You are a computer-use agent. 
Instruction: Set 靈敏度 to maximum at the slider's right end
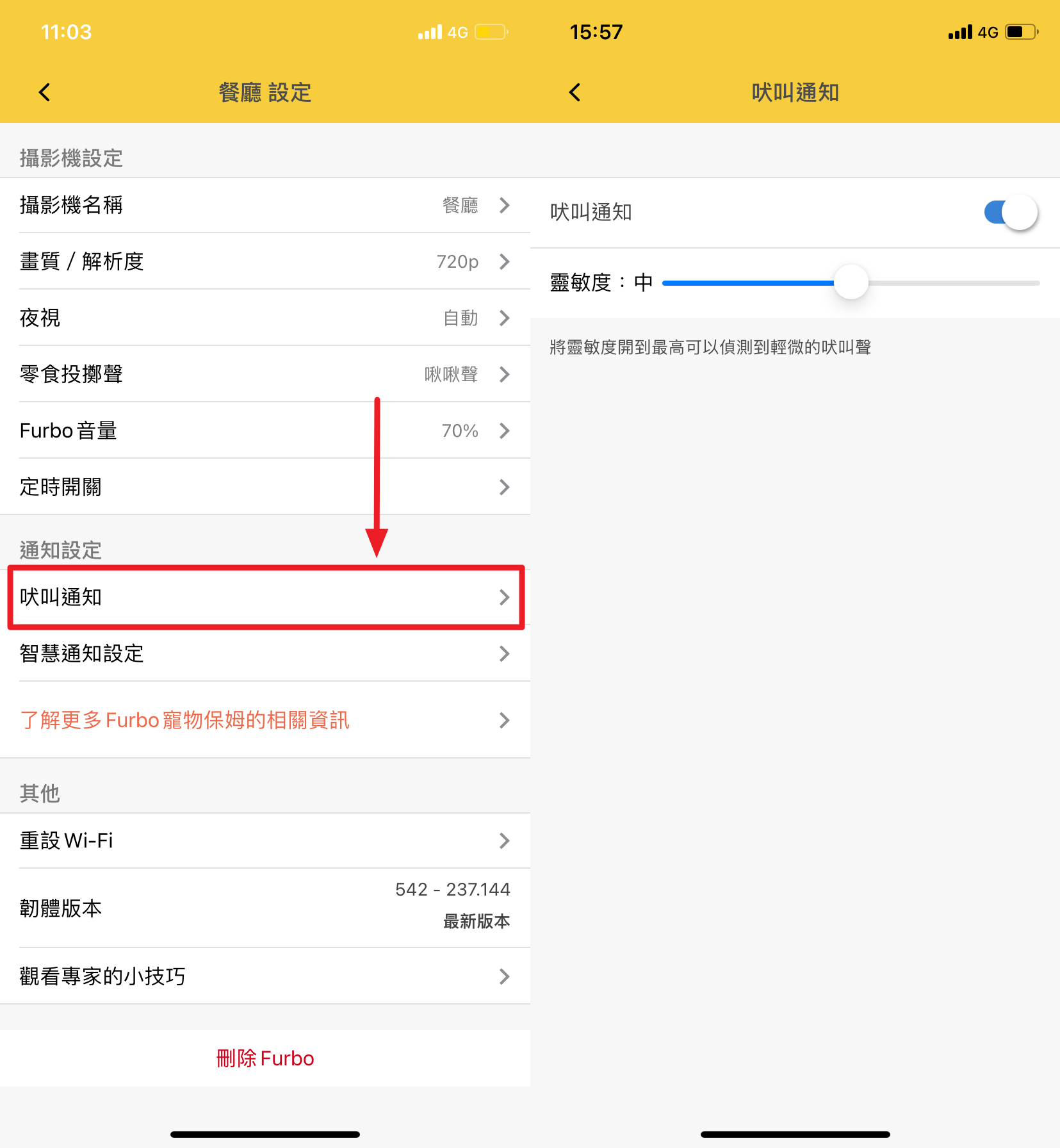pos(1038,283)
